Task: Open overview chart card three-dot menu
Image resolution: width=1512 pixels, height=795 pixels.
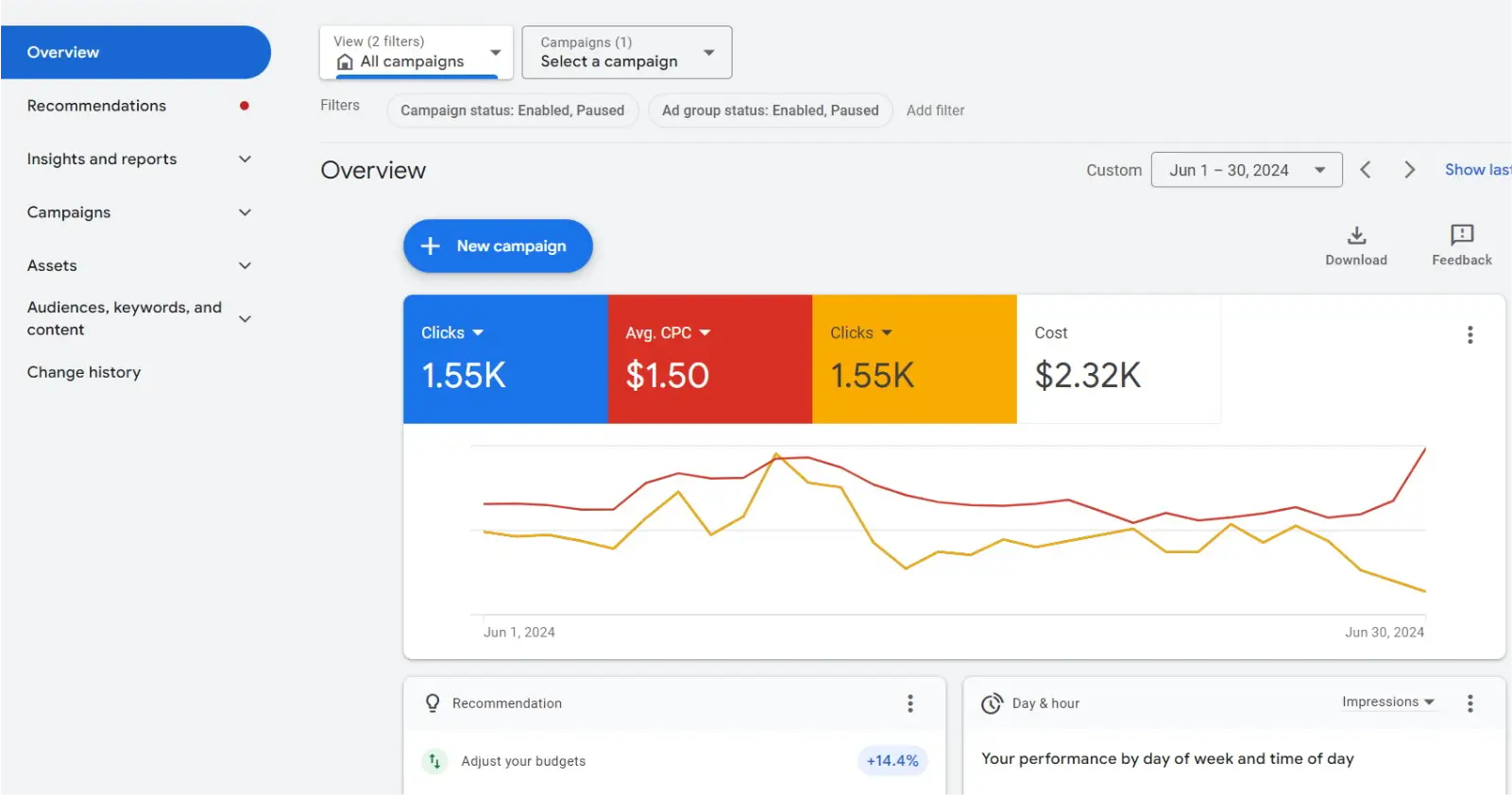Action: (1470, 334)
